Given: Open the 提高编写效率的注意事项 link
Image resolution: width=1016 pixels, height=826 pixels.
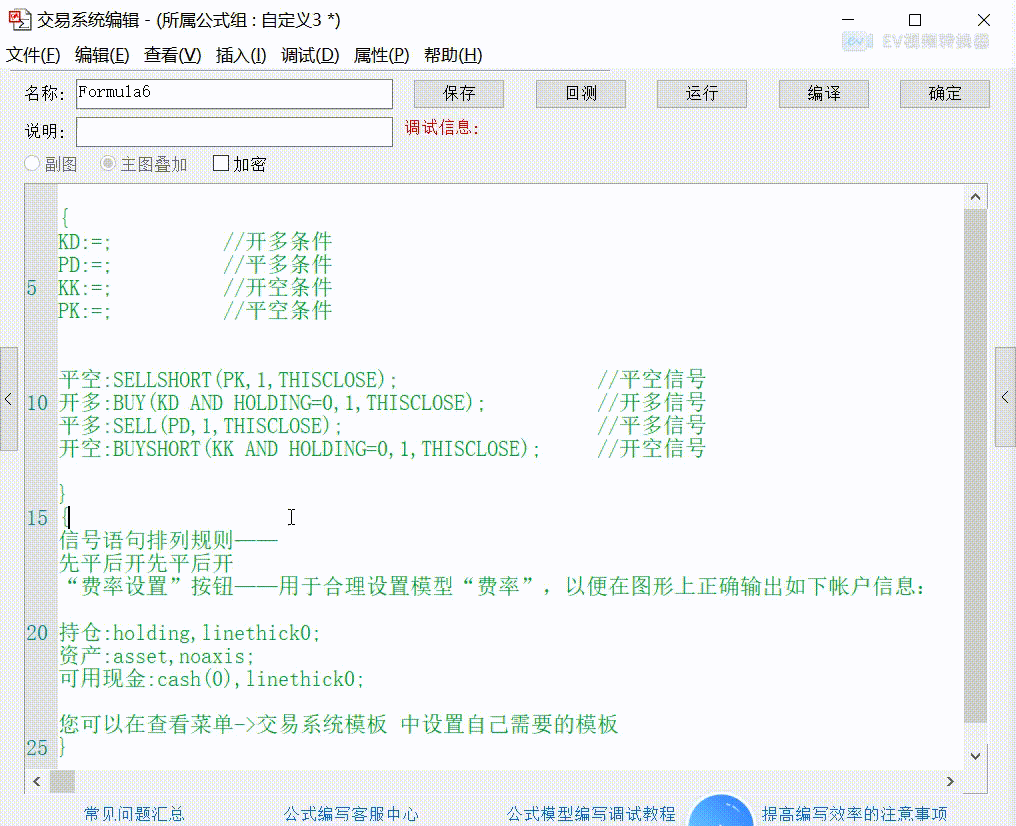Looking at the screenshot, I should tap(854, 814).
